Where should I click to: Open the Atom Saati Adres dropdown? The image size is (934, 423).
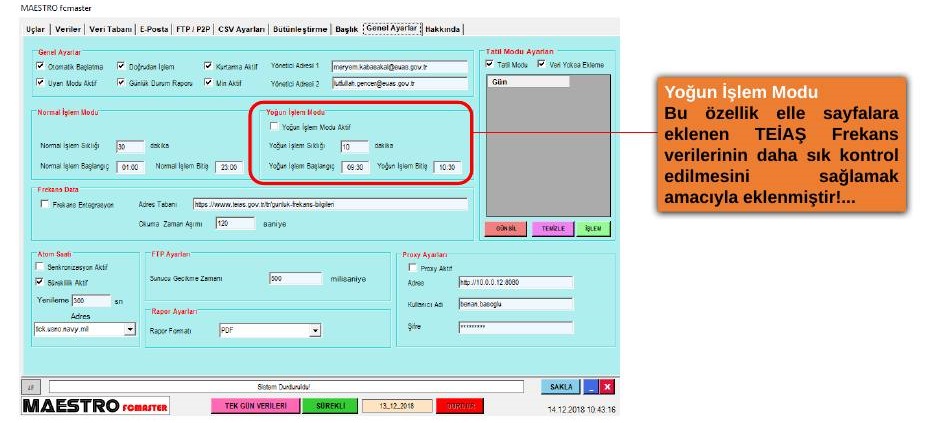(130, 329)
